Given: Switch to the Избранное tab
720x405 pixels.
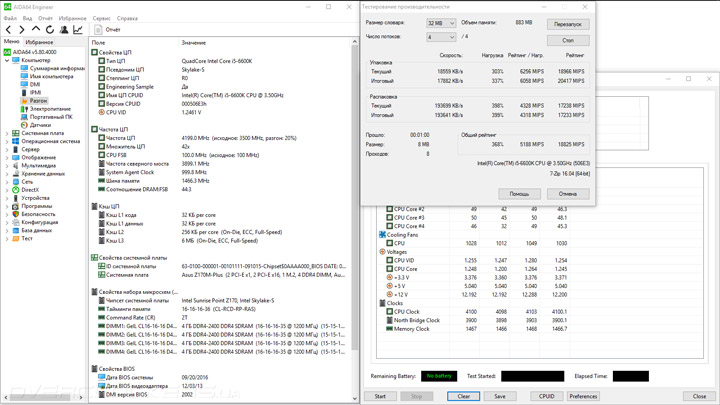Looking at the screenshot, I should 39,42.
